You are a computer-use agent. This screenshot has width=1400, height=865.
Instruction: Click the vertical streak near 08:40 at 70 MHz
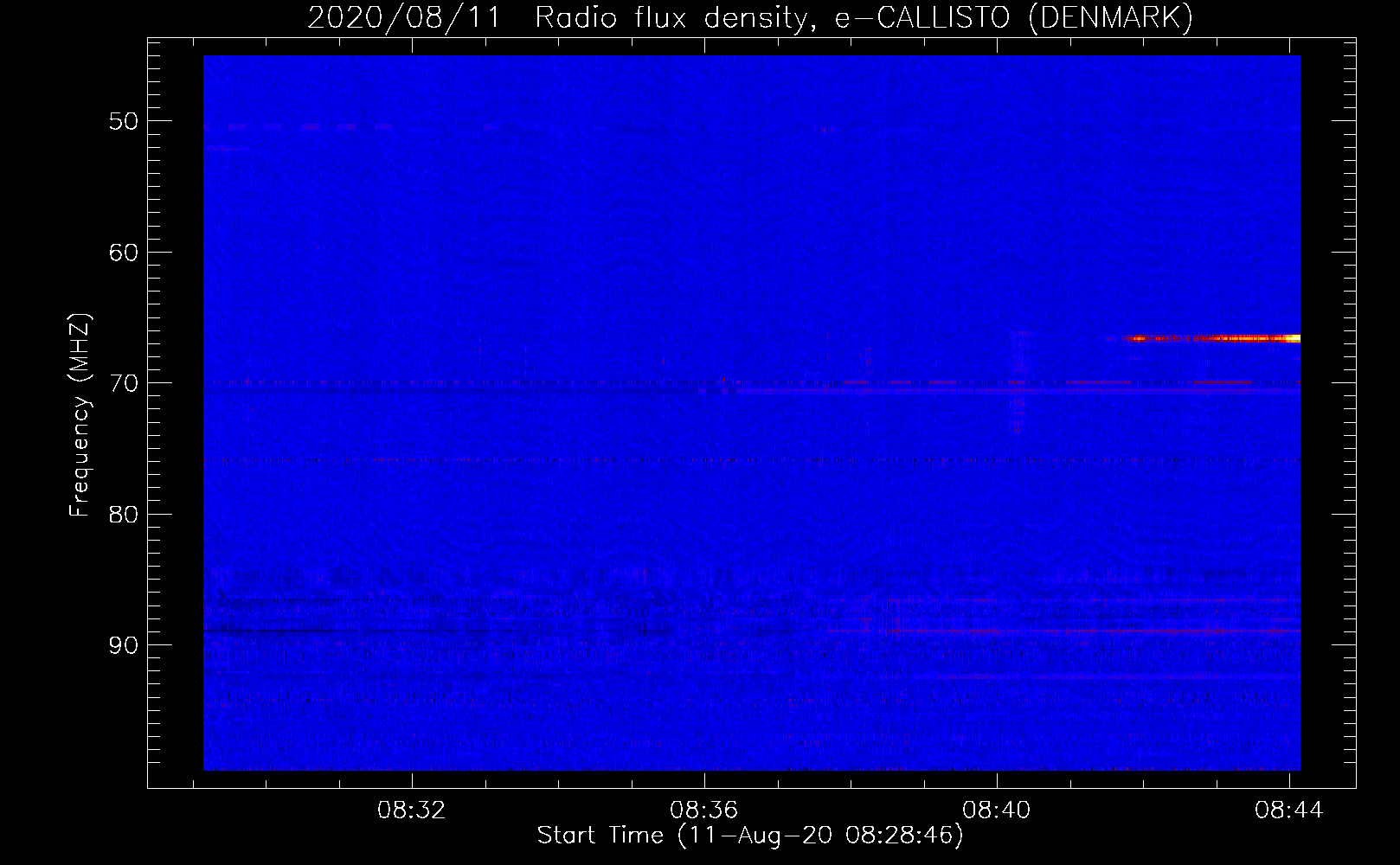(1019, 381)
